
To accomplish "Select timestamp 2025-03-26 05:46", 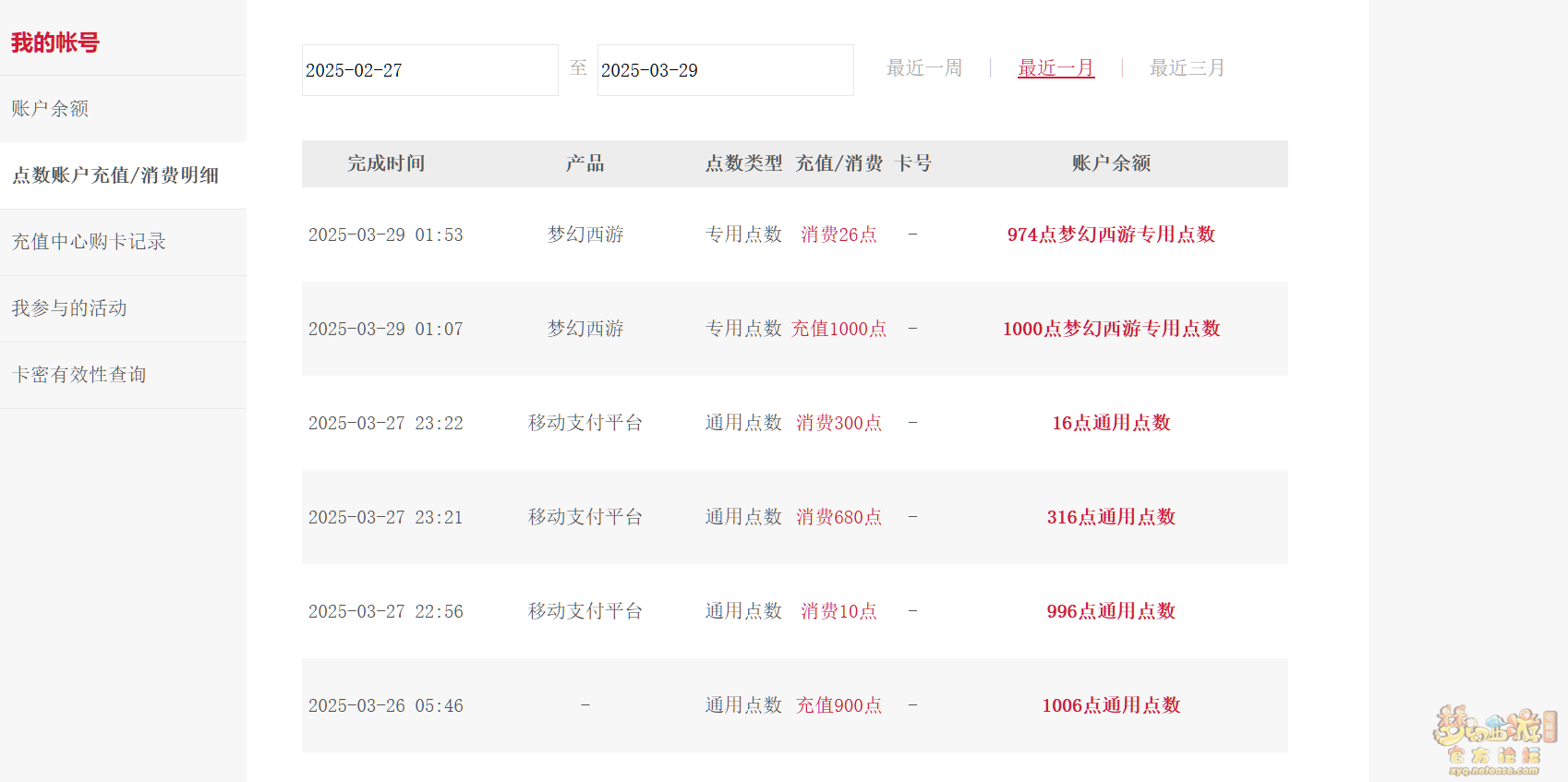I will tap(386, 705).
